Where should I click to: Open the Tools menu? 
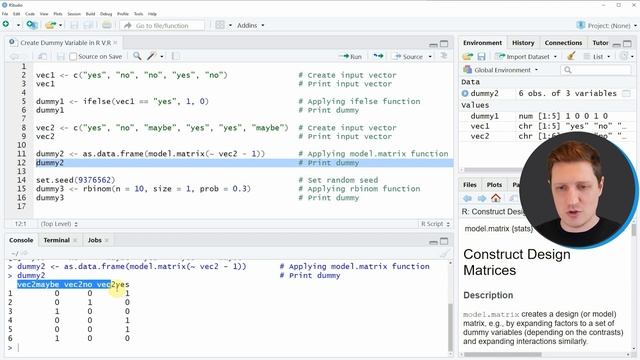click(138, 14)
